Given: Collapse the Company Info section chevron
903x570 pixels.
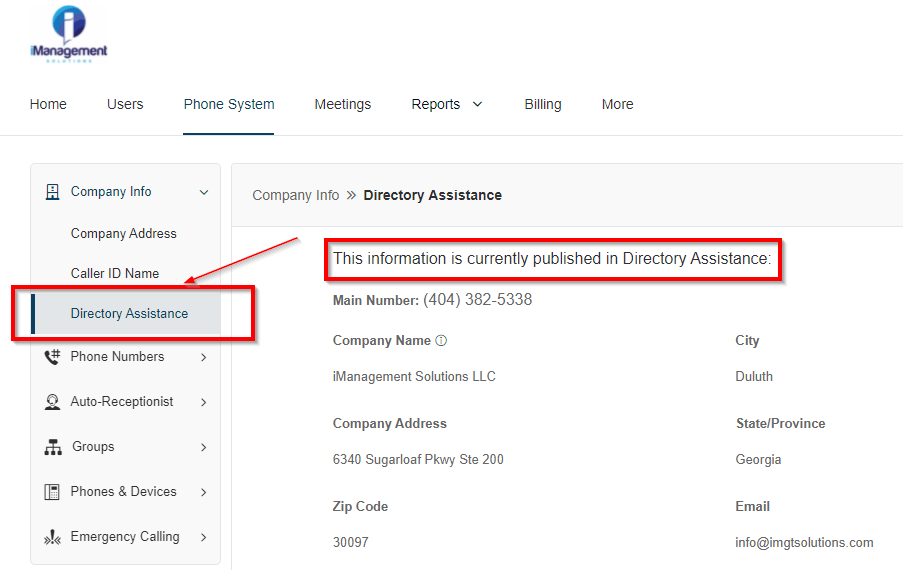Looking at the screenshot, I should pos(204,192).
